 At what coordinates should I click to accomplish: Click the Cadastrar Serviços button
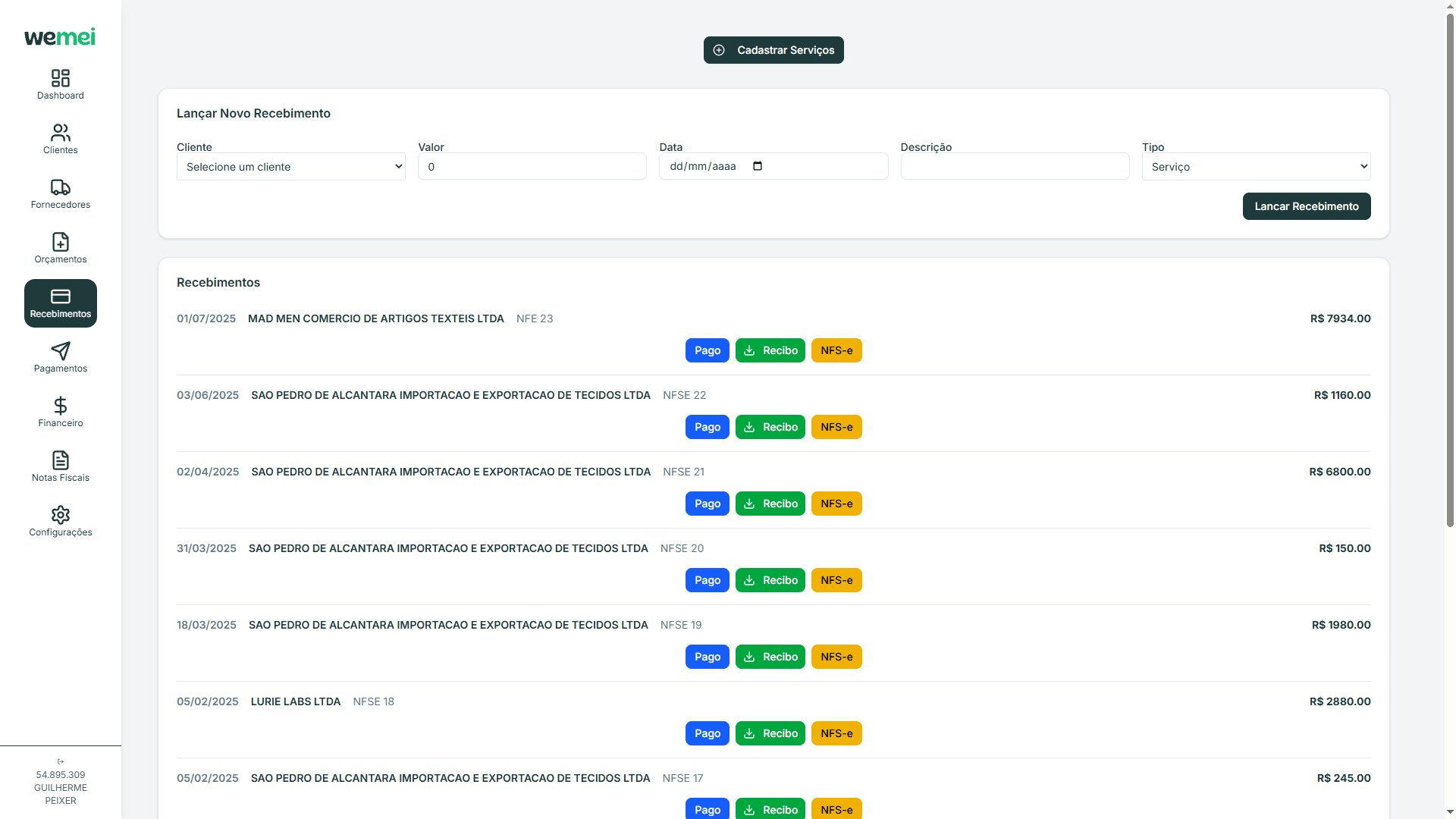coord(773,50)
